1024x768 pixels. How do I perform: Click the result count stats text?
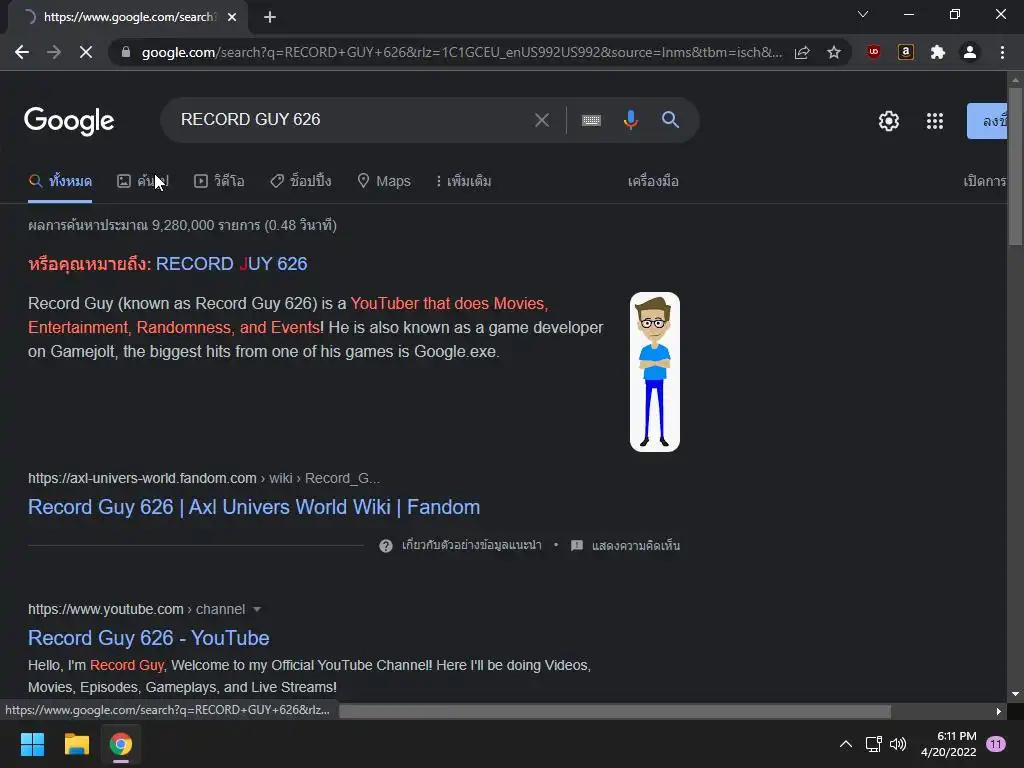pyautogui.click(x=182, y=225)
